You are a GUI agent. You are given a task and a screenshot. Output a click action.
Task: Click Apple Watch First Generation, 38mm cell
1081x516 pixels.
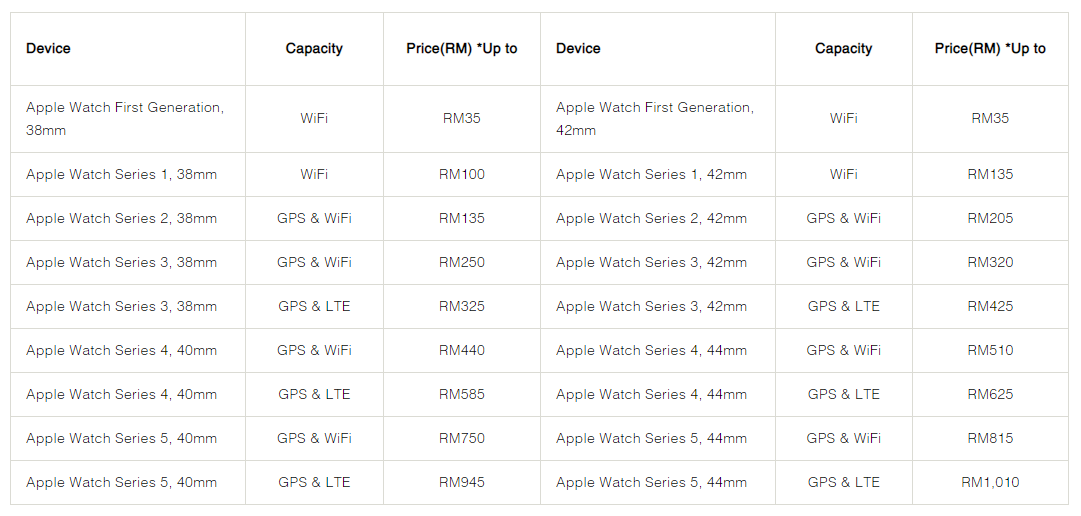[125, 118]
